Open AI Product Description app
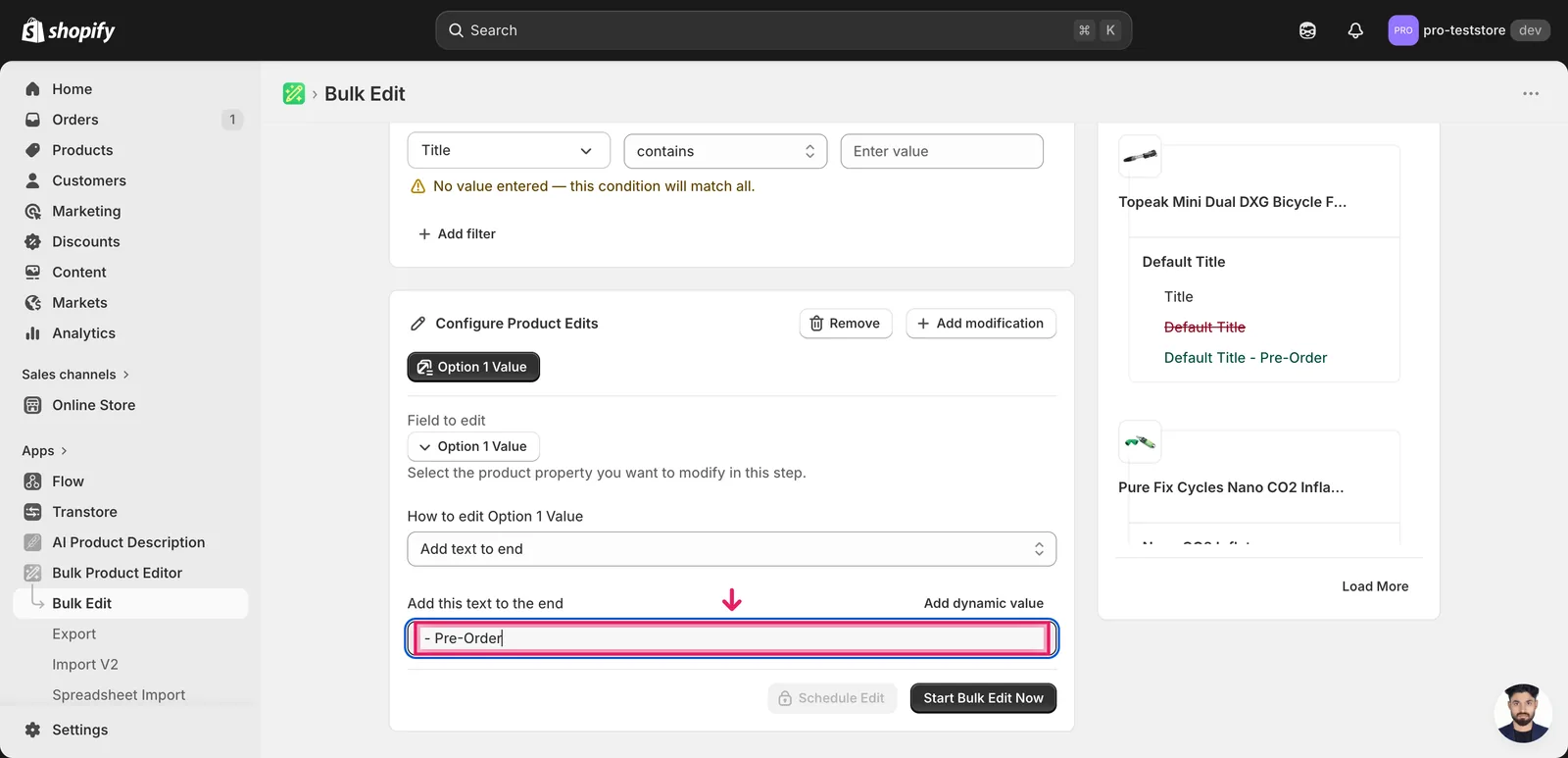This screenshot has width=1568, height=758. 128,542
